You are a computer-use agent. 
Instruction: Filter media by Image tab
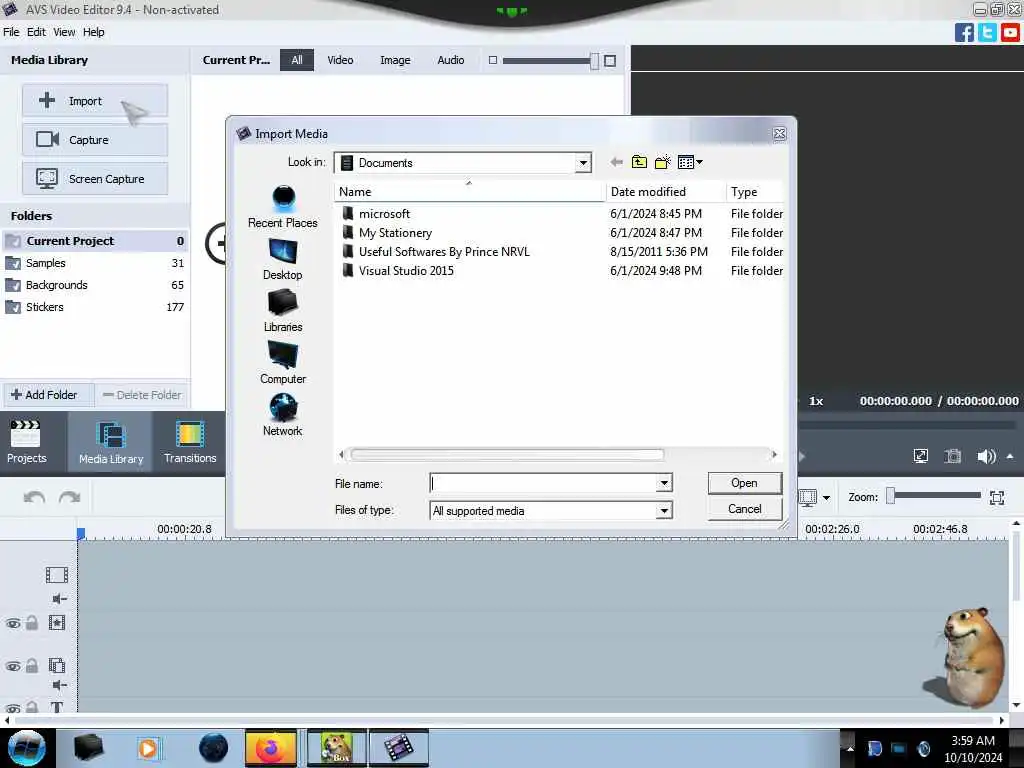[x=395, y=60]
